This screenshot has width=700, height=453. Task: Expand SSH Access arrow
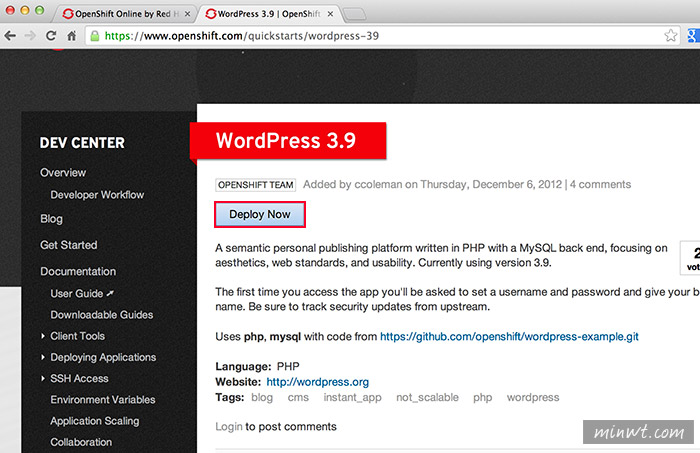click(x=43, y=378)
